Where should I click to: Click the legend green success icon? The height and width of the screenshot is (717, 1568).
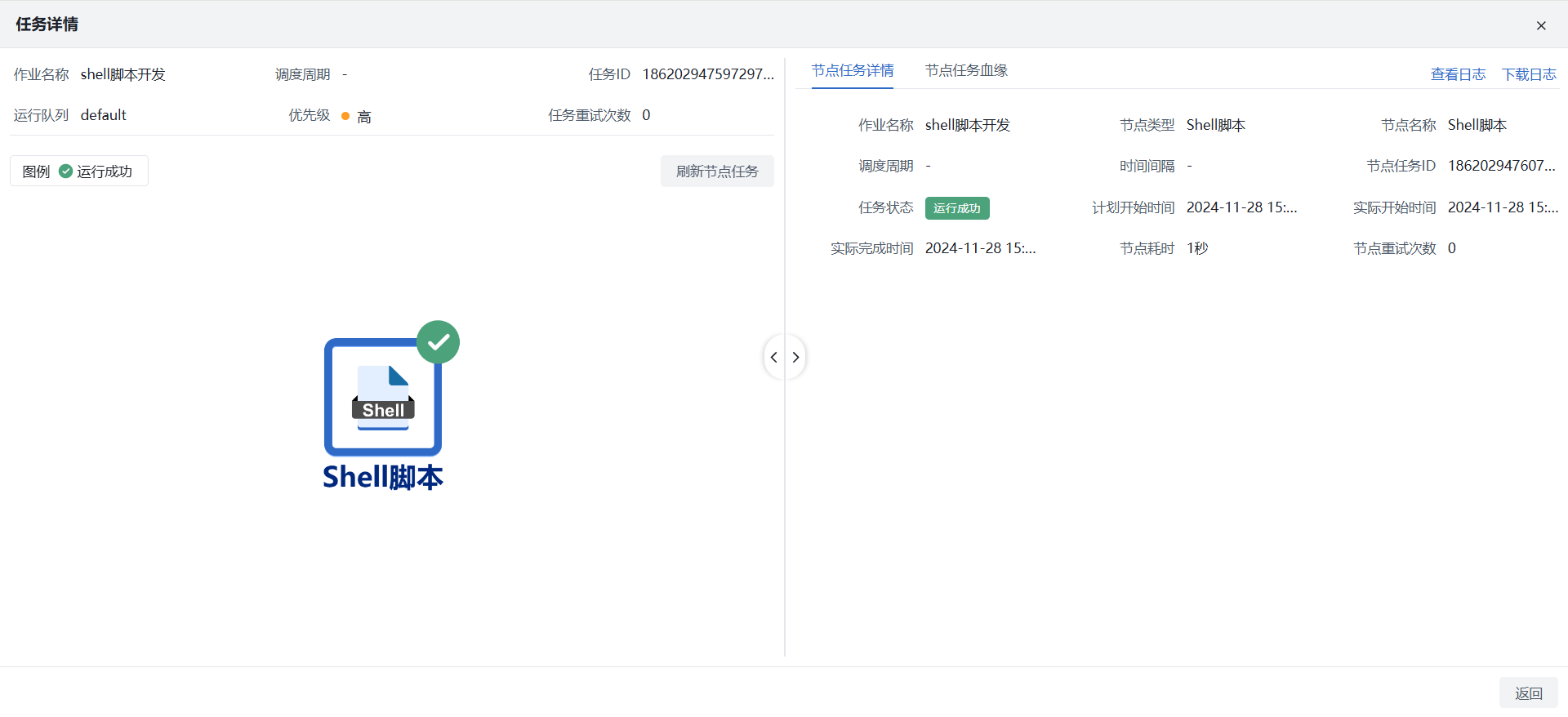[x=66, y=171]
